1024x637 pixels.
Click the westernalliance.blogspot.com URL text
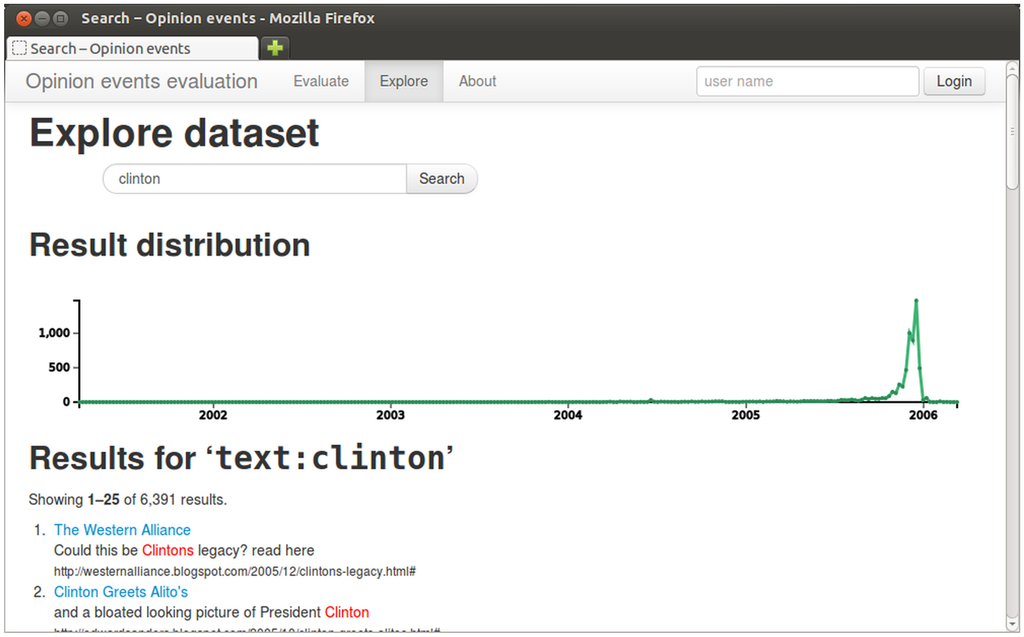[x=234, y=570]
